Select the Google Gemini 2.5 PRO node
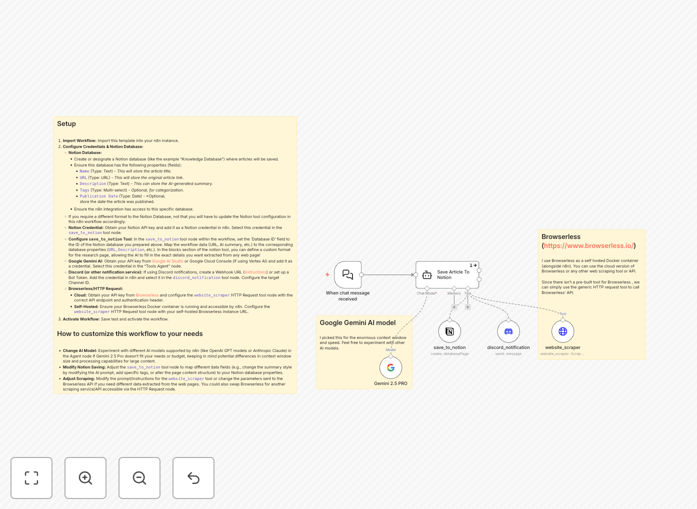Viewport: 697px width, 509px height. 391,368
